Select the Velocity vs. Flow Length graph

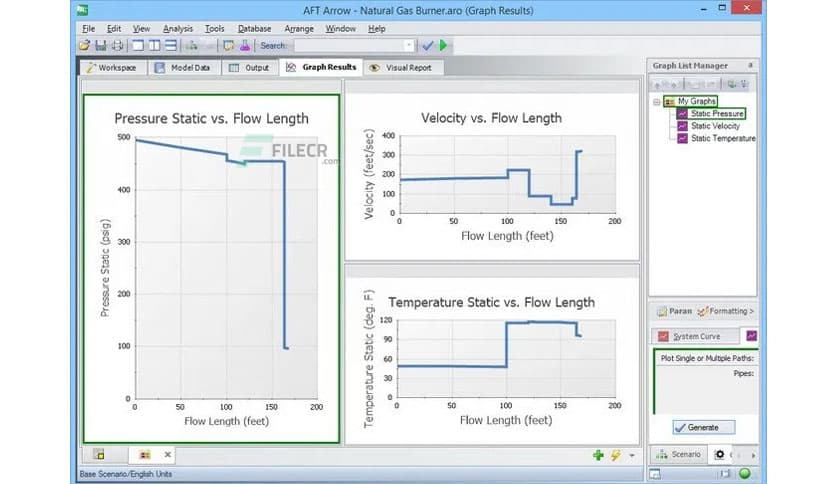492,176
